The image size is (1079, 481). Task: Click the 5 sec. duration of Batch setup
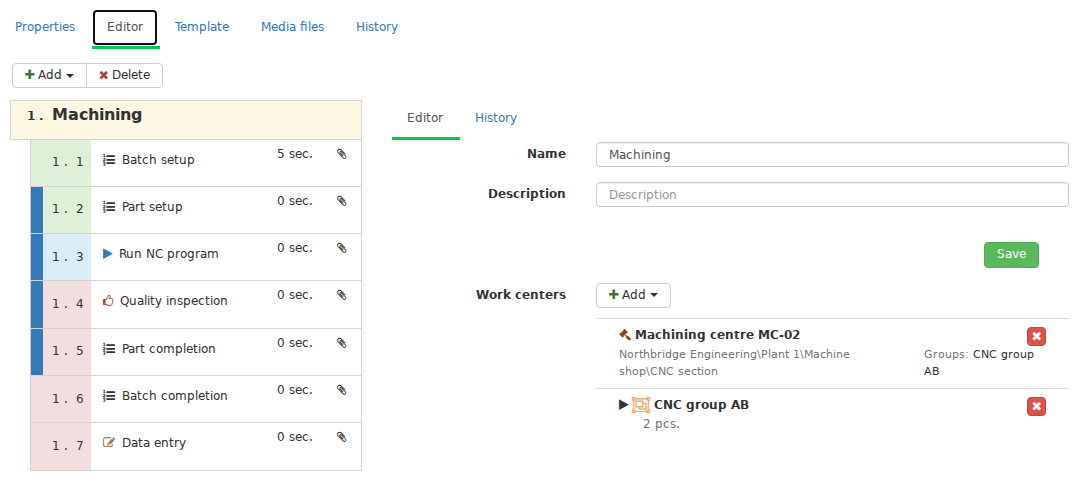(x=295, y=154)
